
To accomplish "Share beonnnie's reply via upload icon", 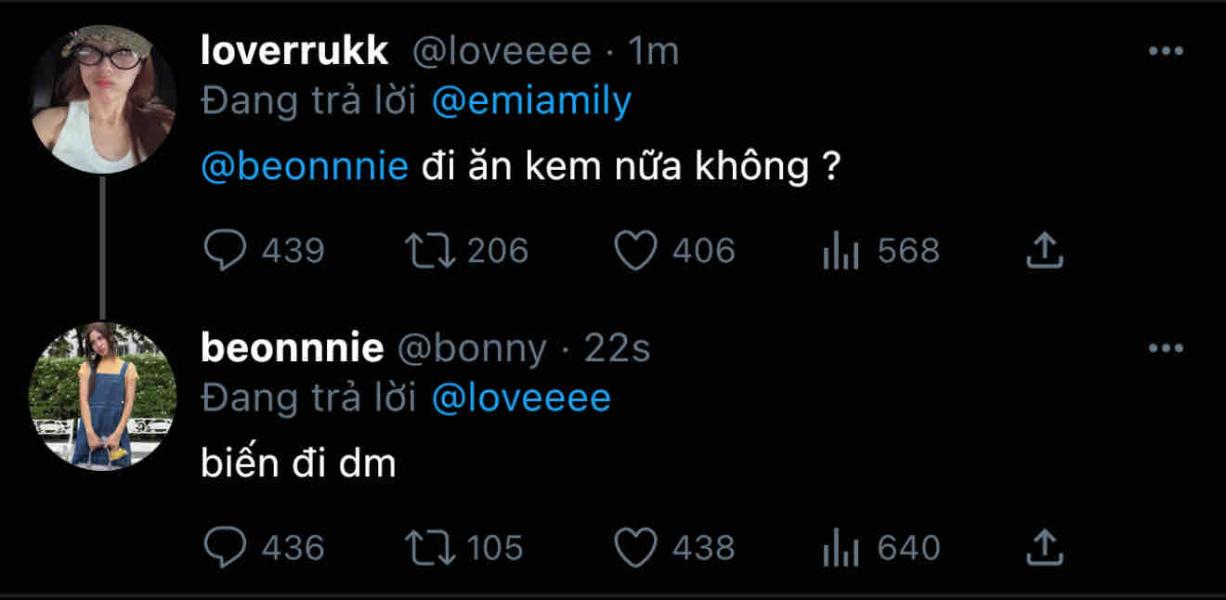I will coord(1044,547).
